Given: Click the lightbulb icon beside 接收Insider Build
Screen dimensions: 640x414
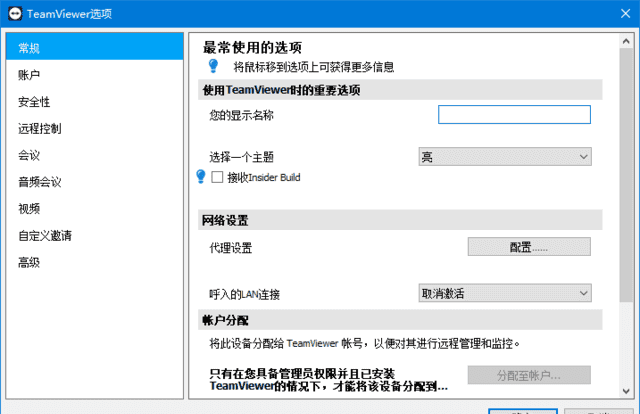Looking at the screenshot, I should point(201,176).
